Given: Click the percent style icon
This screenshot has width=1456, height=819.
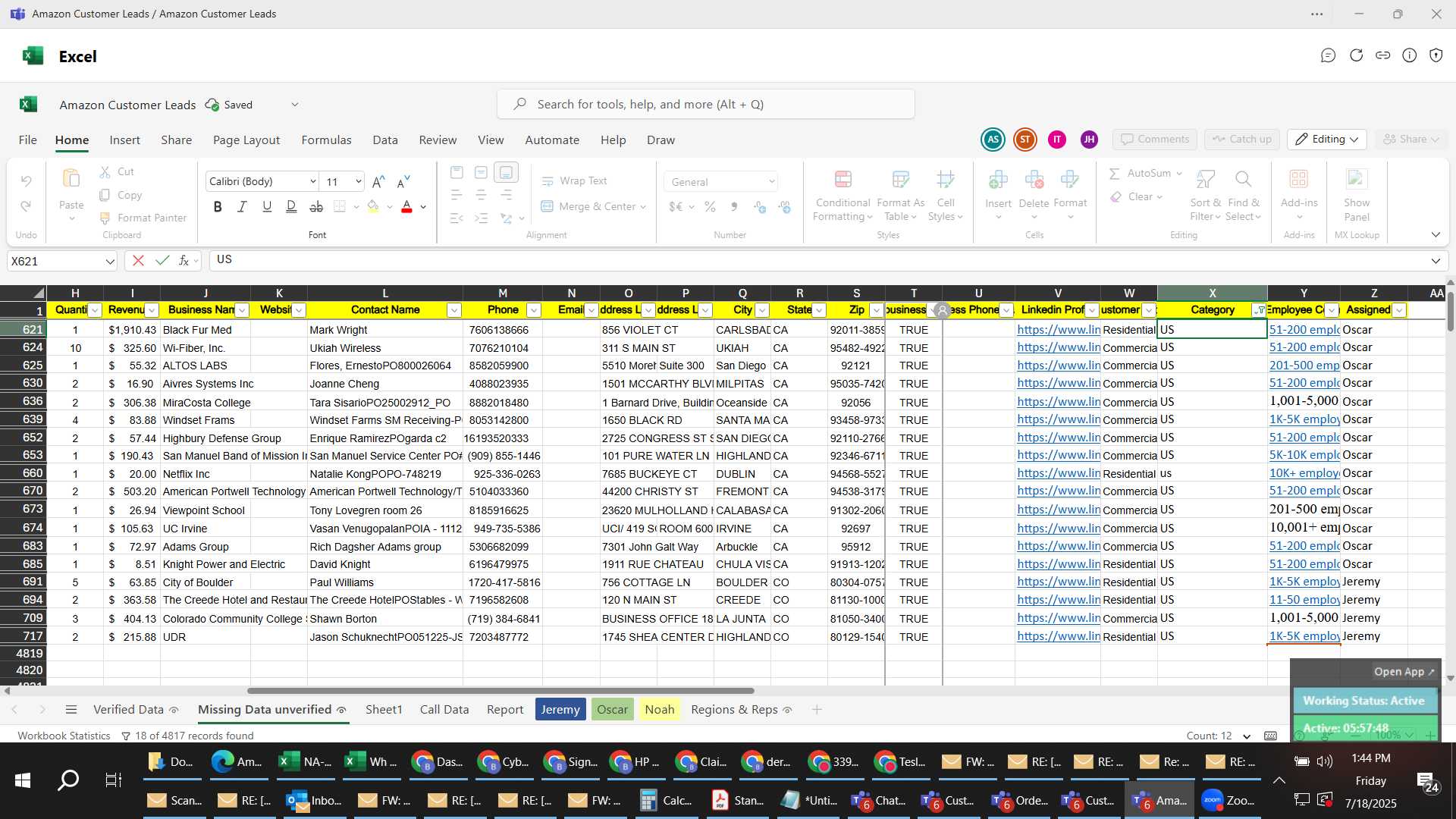Looking at the screenshot, I should [x=710, y=207].
